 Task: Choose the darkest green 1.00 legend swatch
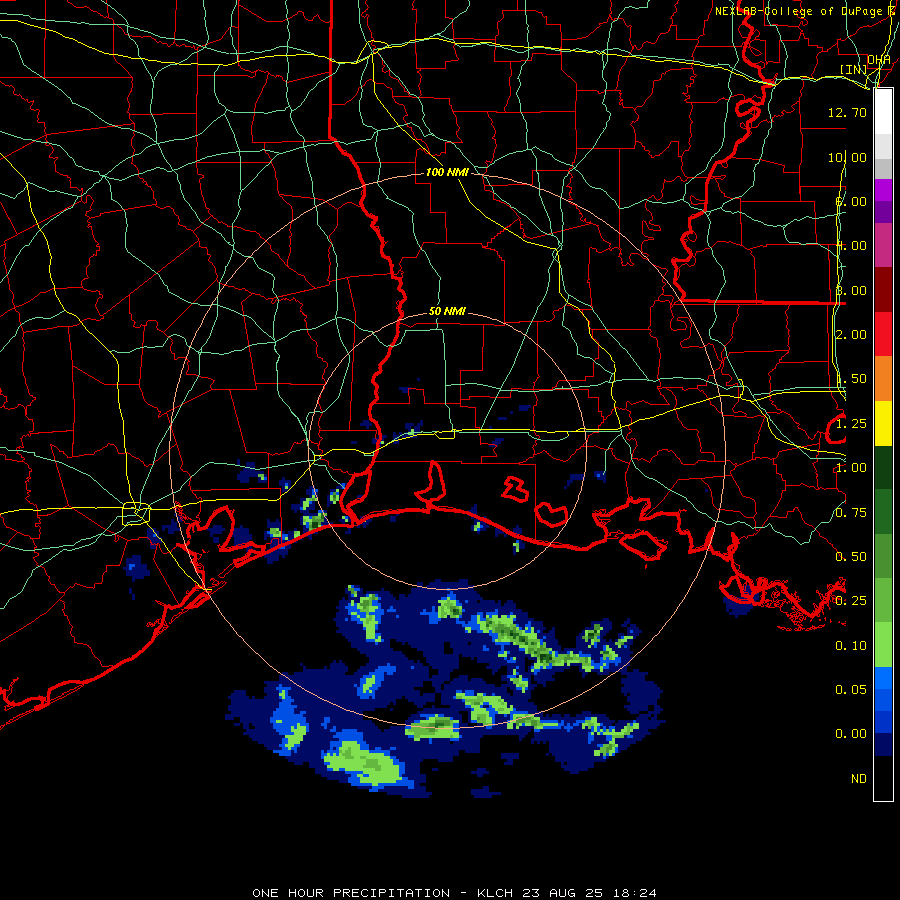pyautogui.click(x=883, y=467)
